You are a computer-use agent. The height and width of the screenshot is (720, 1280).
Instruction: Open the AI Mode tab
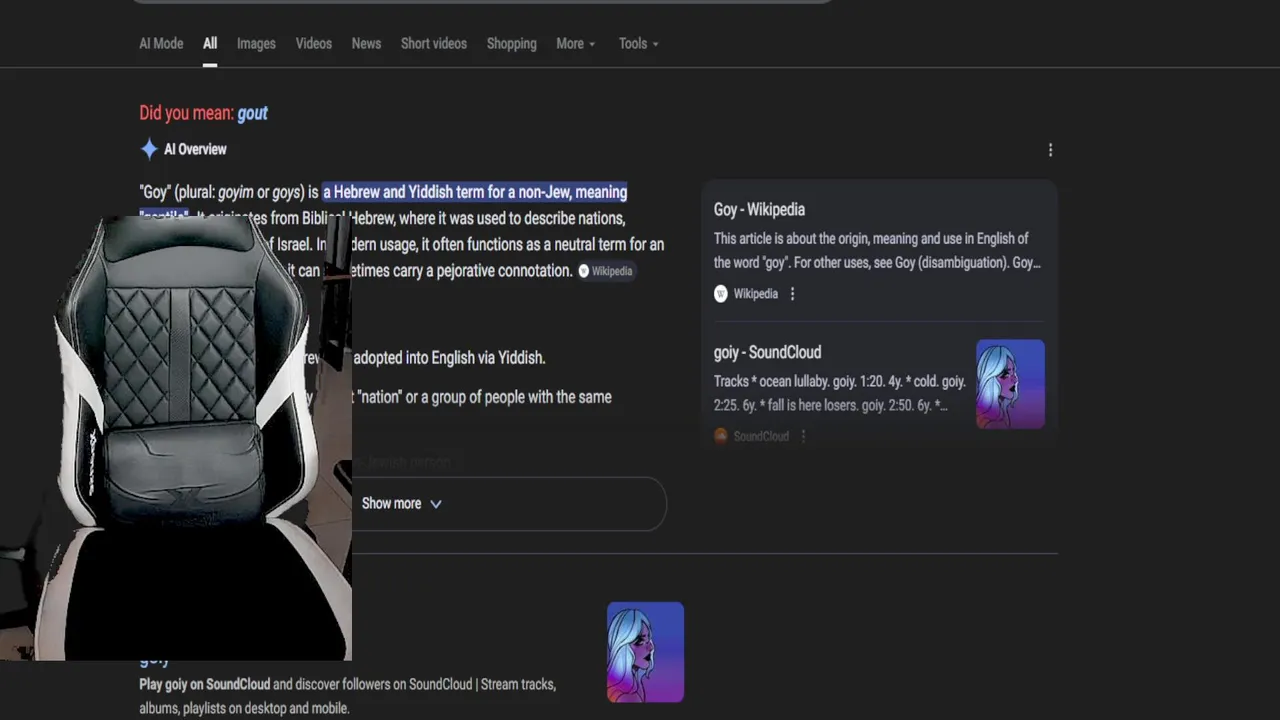click(161, 44)
